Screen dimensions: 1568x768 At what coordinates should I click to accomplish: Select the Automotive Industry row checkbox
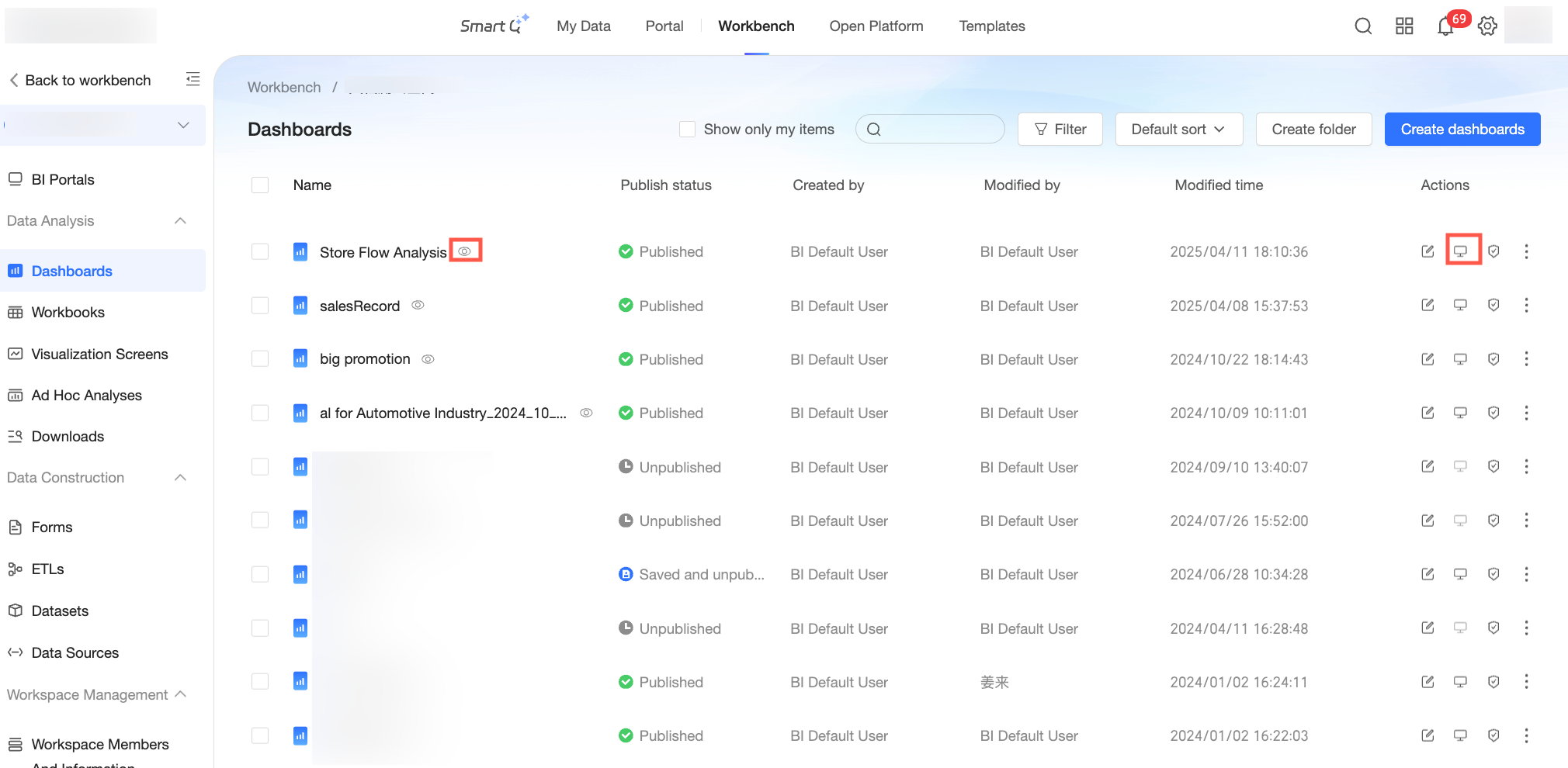click(x=260, y=413)
